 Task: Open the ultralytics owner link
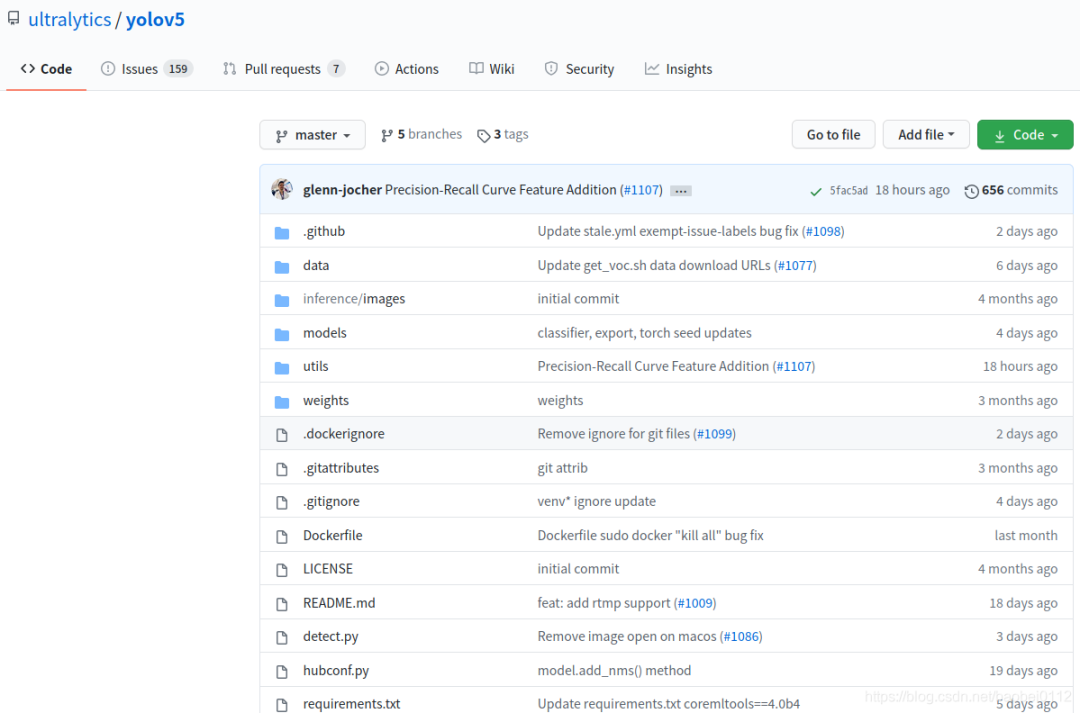[70, 20]
